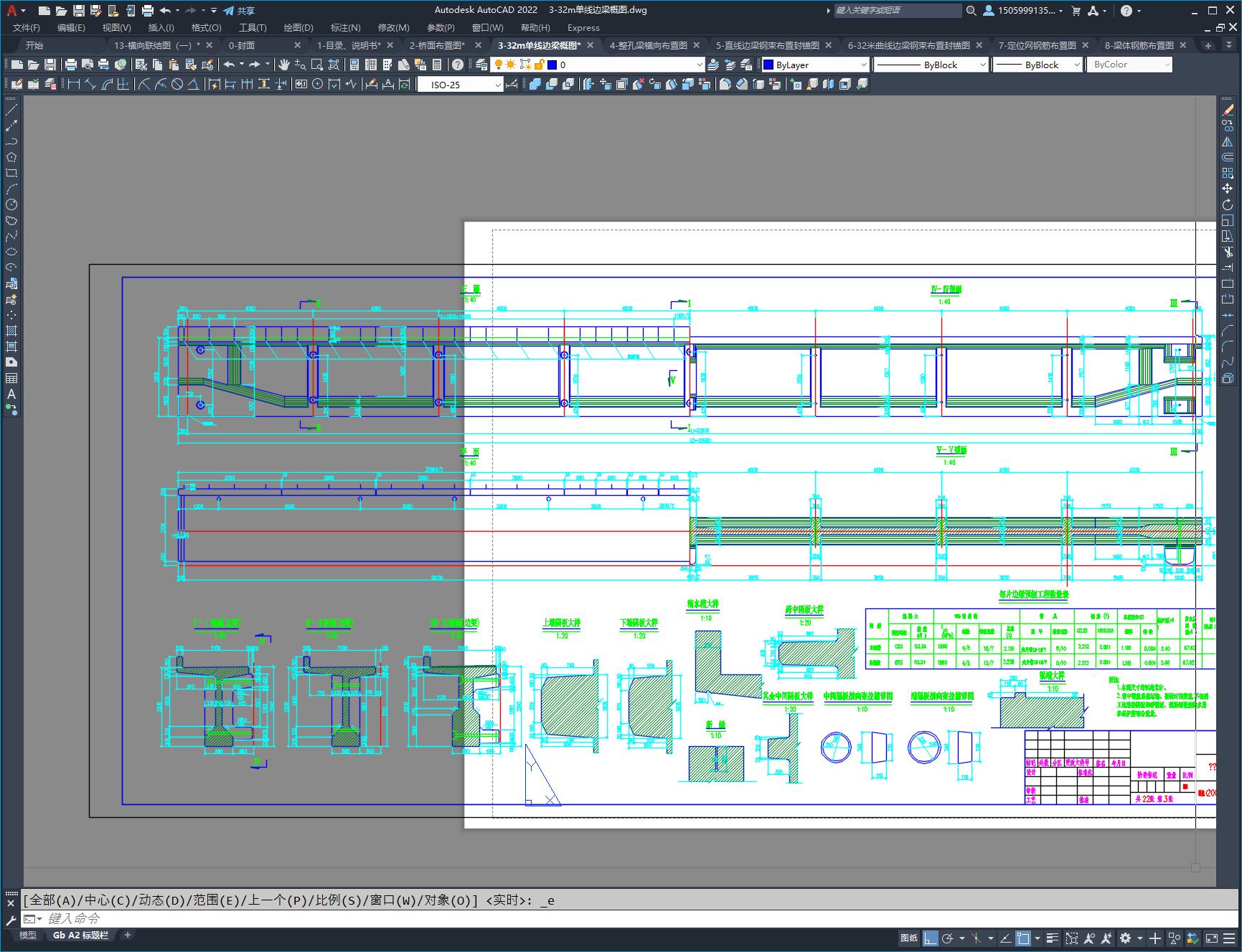Open the ByLayer color dropdown
This screenshot has height=952, width=1242.
(x=815, y=65)
